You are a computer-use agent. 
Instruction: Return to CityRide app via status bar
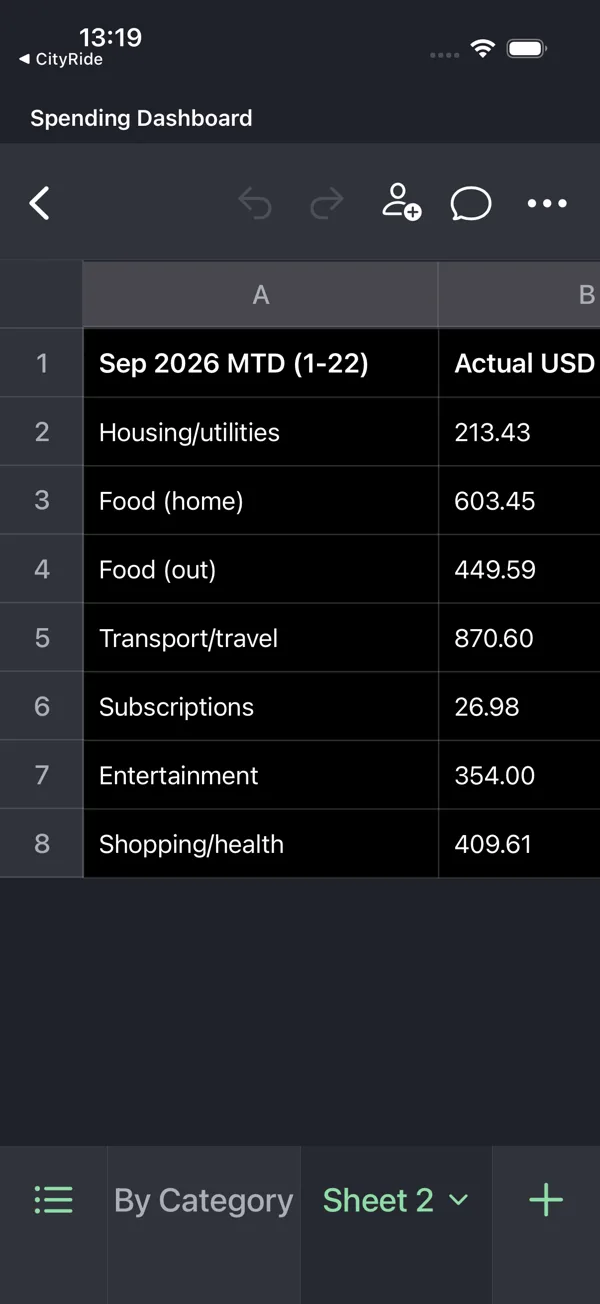click(x=61, y=59)
